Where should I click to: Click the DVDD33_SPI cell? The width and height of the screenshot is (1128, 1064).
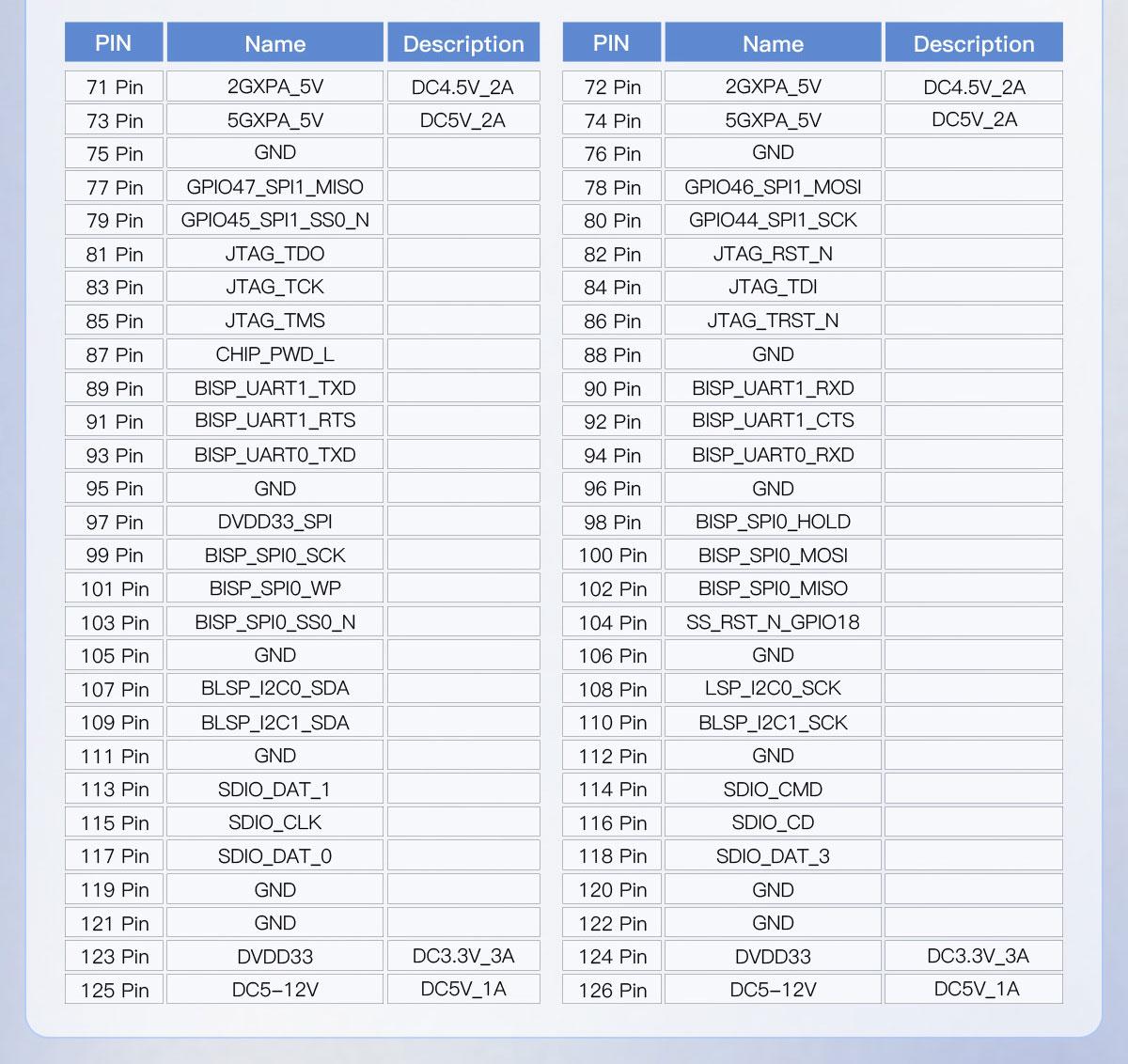(x=274, y=522)
